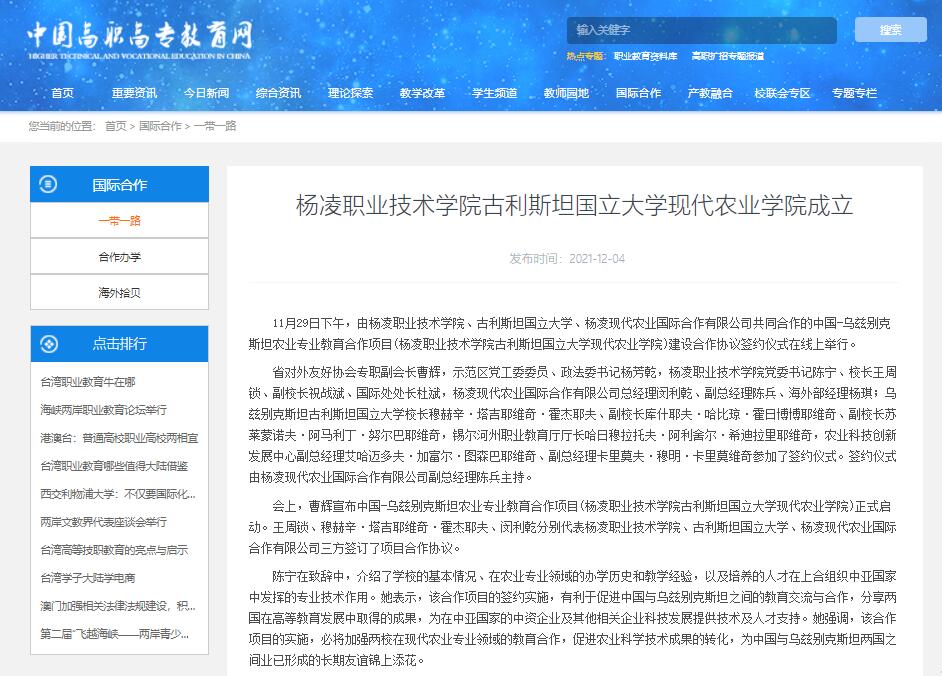Open the 职业教育资料库 hot topic link

coord(645,57)
